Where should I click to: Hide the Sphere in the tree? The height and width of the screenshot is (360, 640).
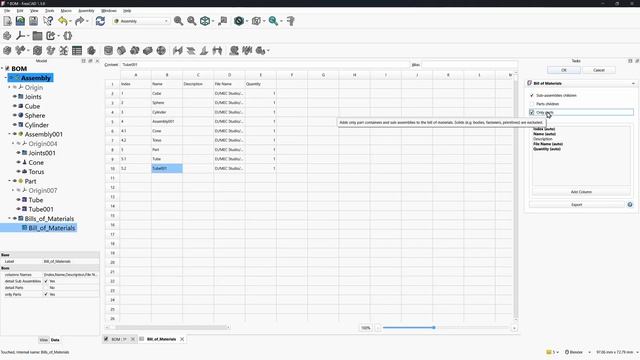coord(15,116)
